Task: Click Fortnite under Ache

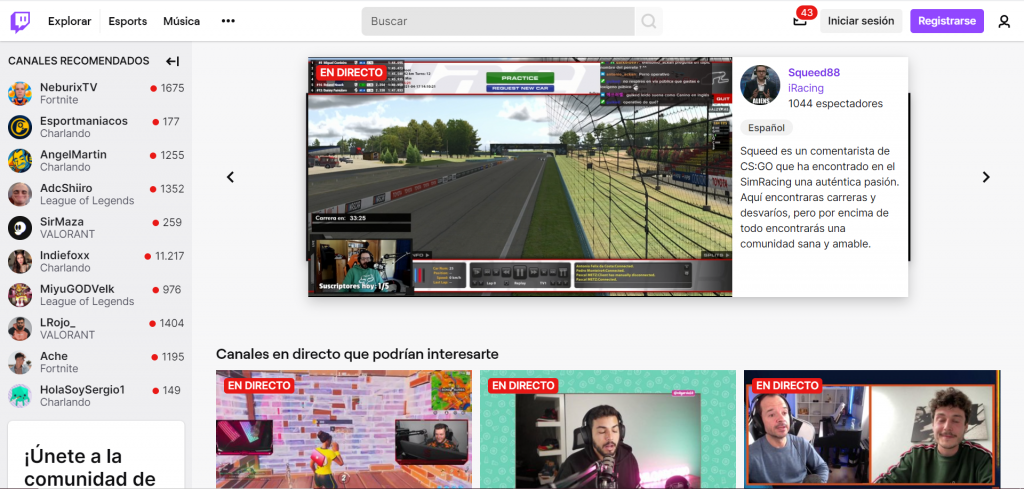Action: click(59, 369)
